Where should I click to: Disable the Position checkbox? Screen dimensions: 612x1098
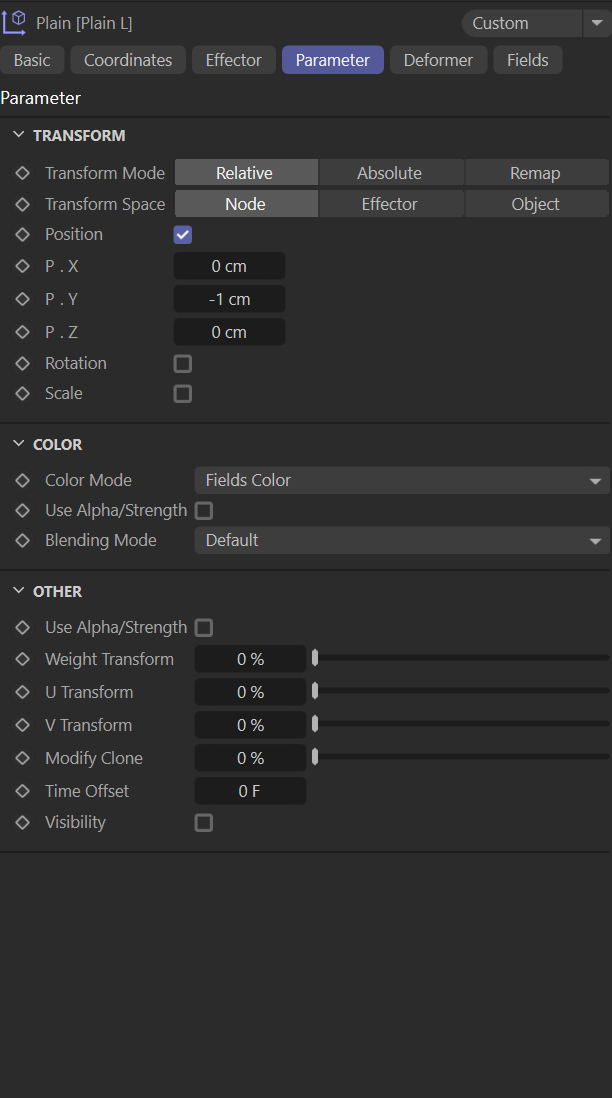[x=183, y=235]
